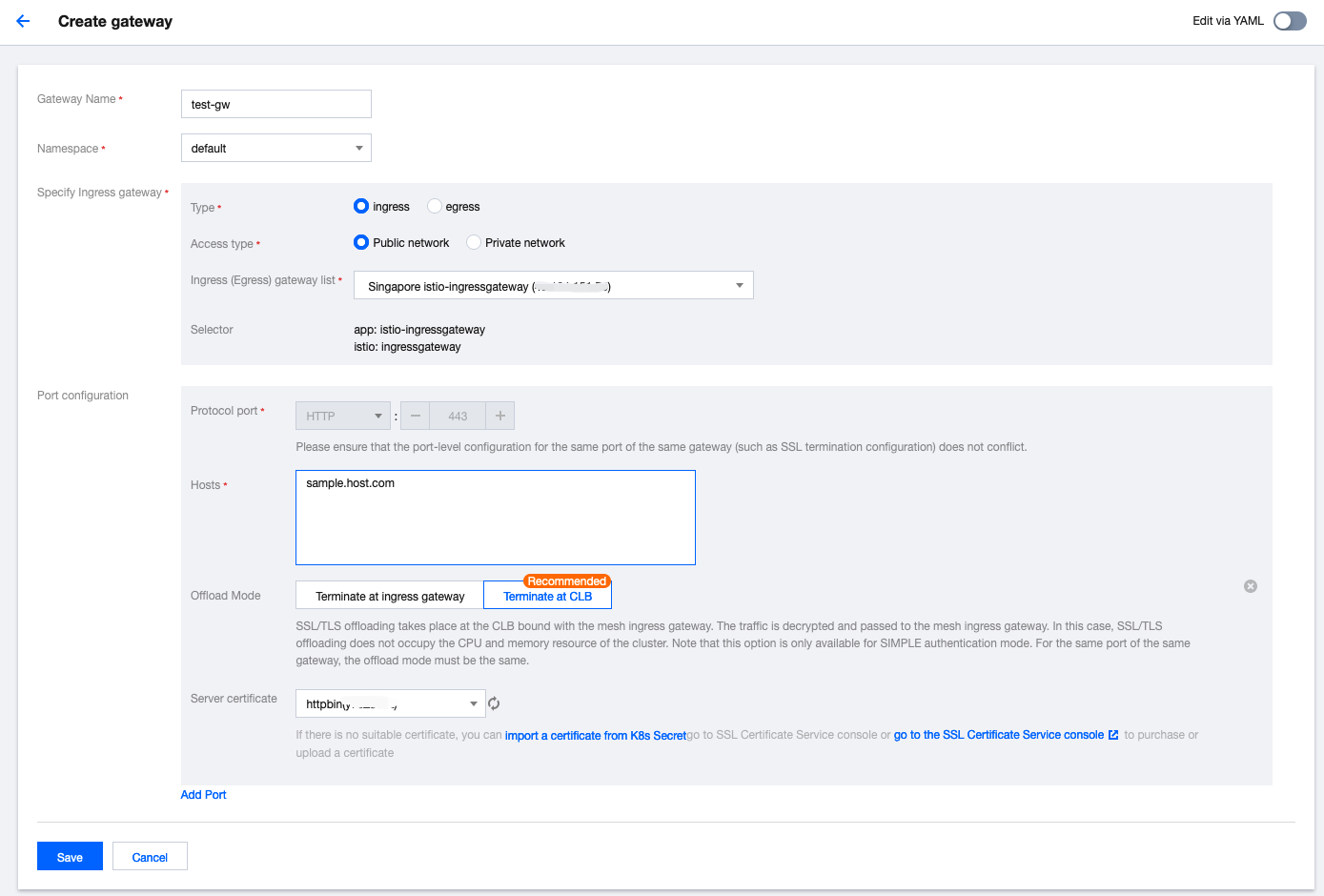Click the Add Port link
The width and height of the screenshot is (1324, 896).
(x=203, y=795)
